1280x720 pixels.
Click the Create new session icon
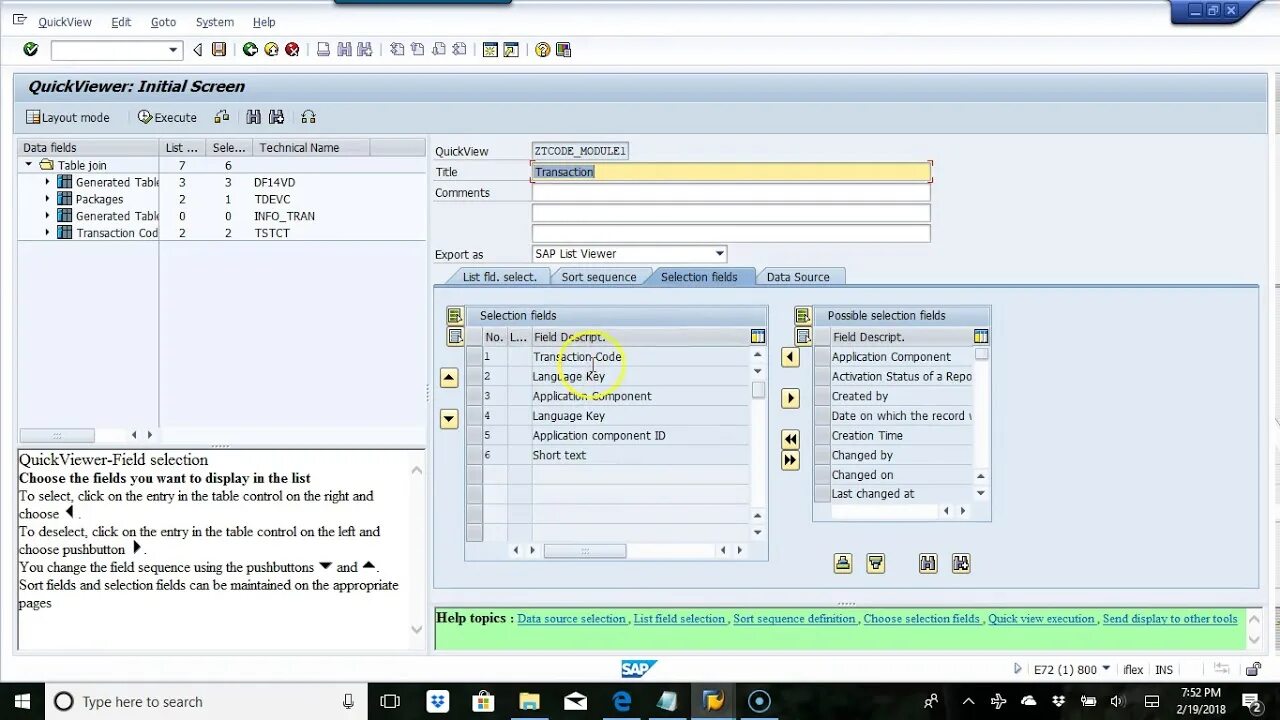[490, 49]
